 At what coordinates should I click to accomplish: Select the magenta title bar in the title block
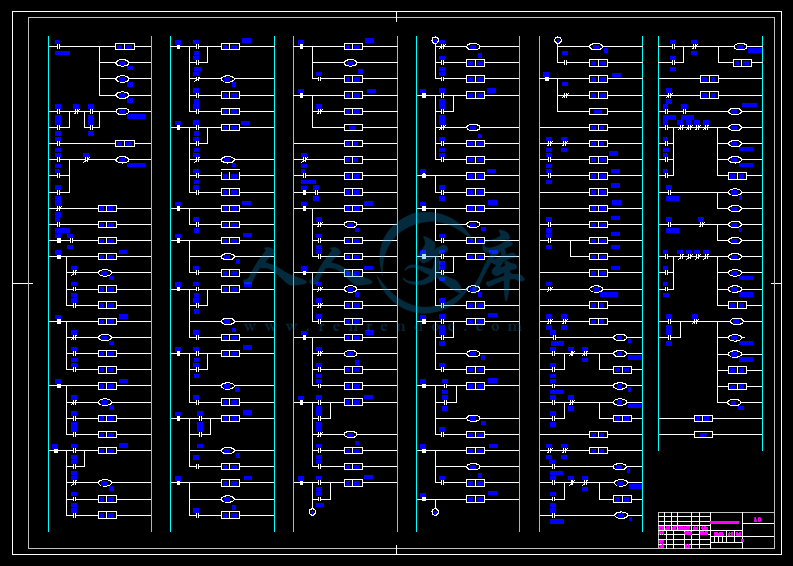tap(725, 523)
